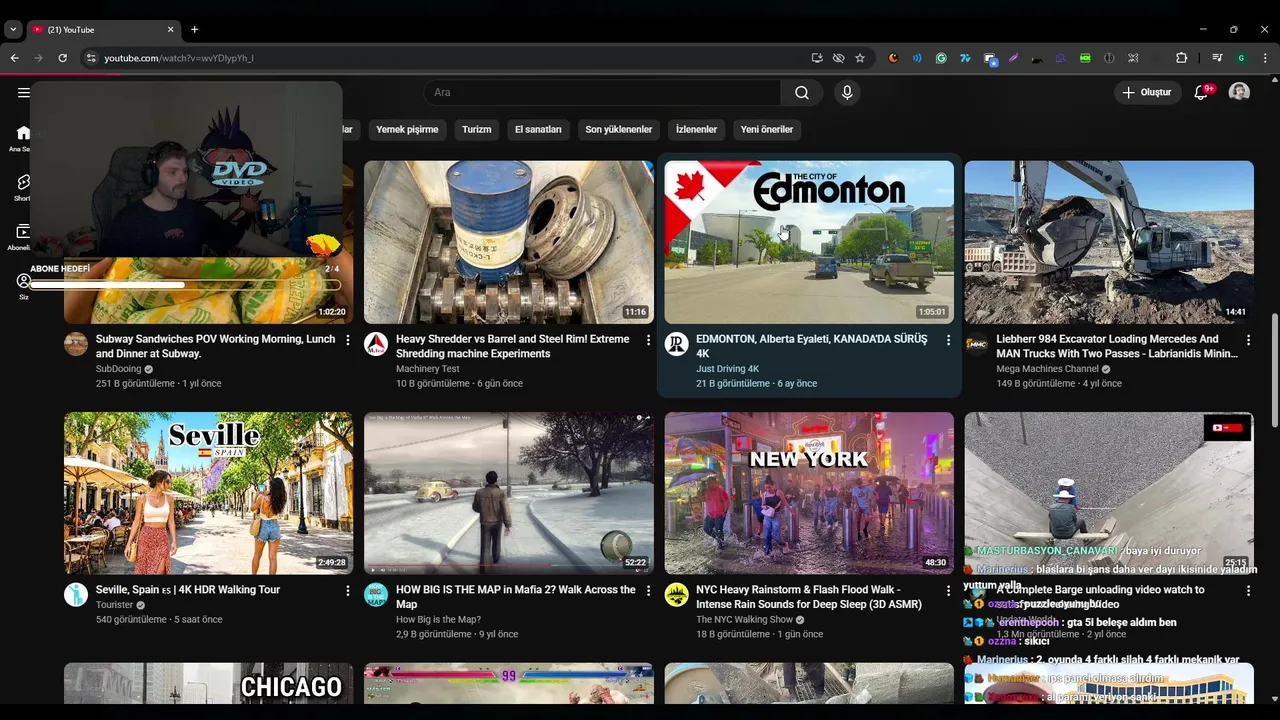
Task: Open Subscriptions in the YouTube sidebar
Action: point(23,237)
